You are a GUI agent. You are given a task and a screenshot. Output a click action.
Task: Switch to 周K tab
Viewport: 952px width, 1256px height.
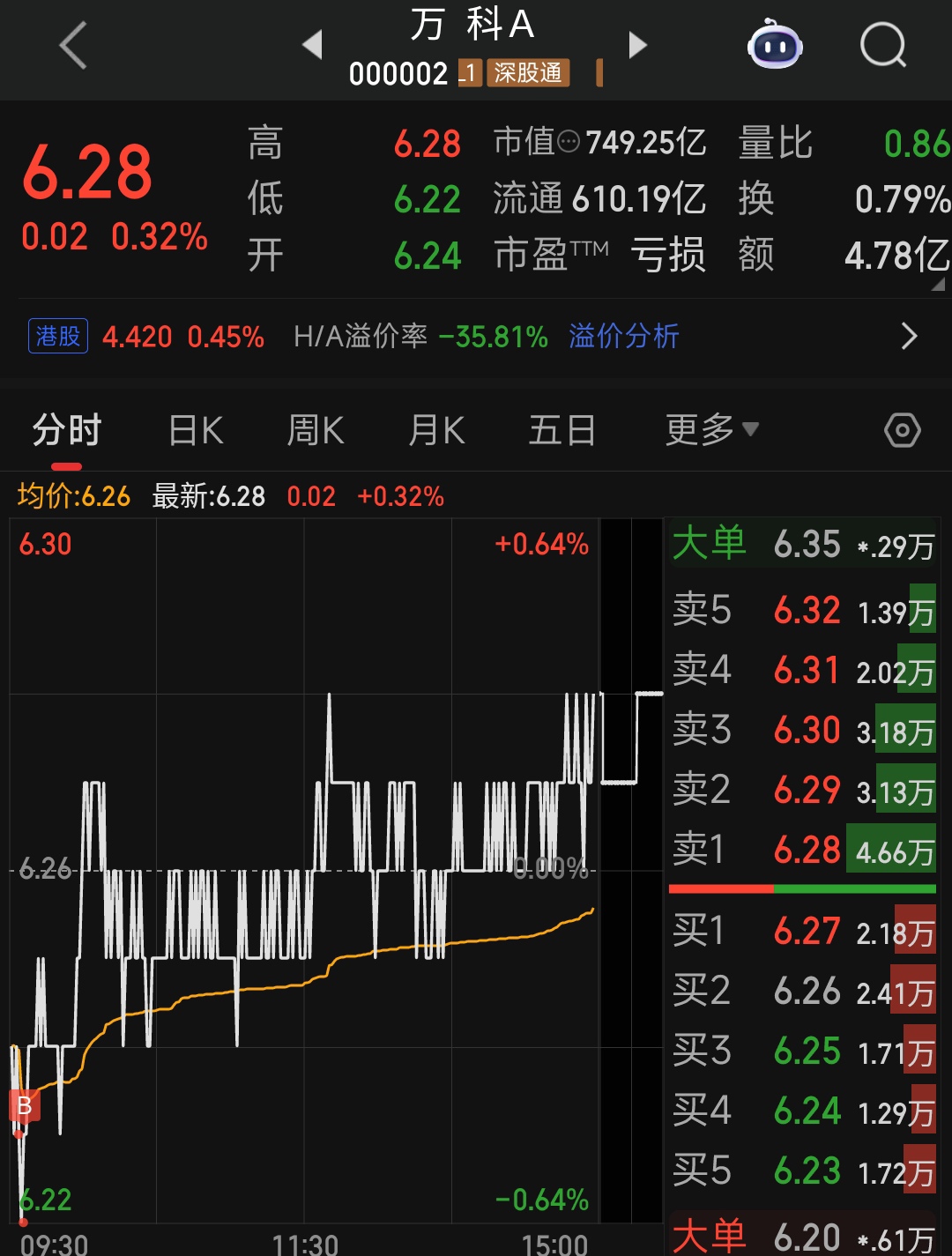pos(315,430)
